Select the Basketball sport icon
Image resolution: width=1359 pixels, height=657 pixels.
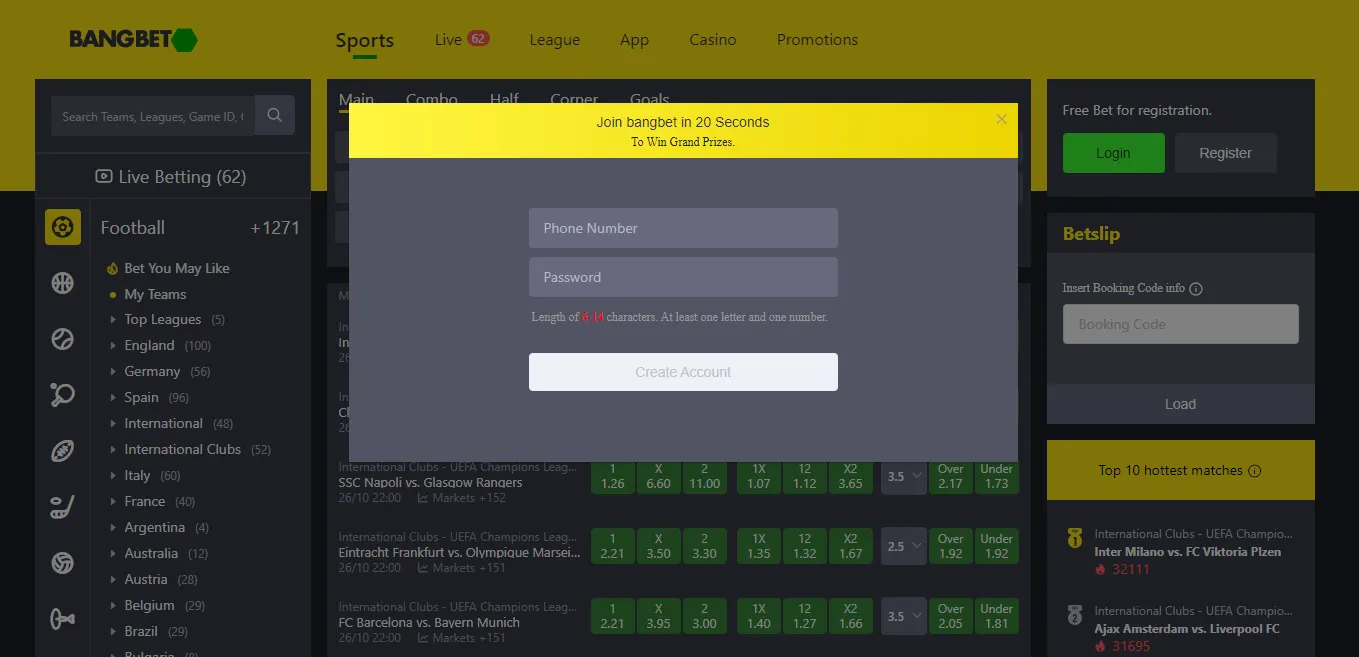(62, 283)
